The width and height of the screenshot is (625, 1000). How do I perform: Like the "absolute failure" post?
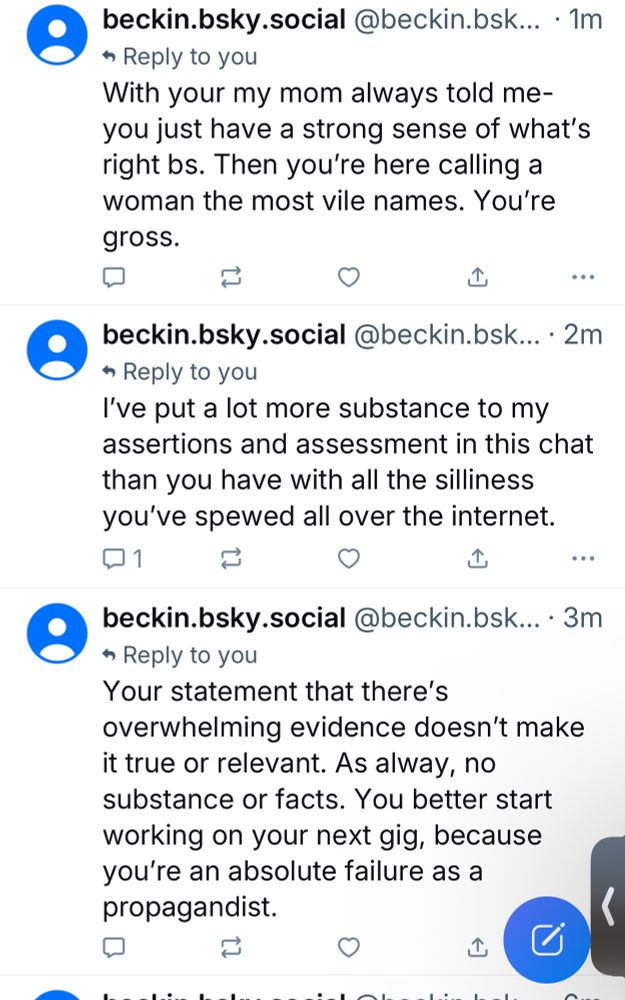pyautogui.click(x=348, y=945)
